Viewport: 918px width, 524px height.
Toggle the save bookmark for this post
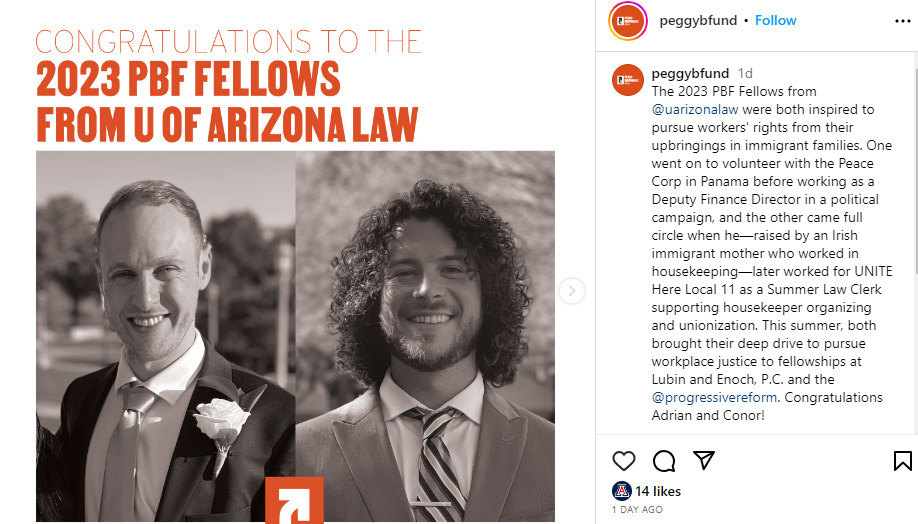[902, 460]
